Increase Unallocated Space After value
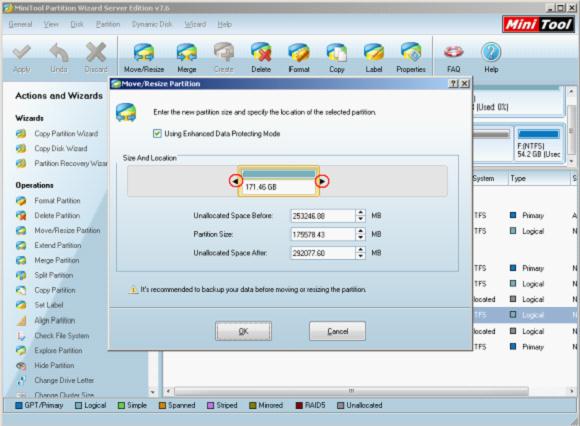The width and height of the screenshot is (580, 426). pyautogui.click(x=360, y=250)
